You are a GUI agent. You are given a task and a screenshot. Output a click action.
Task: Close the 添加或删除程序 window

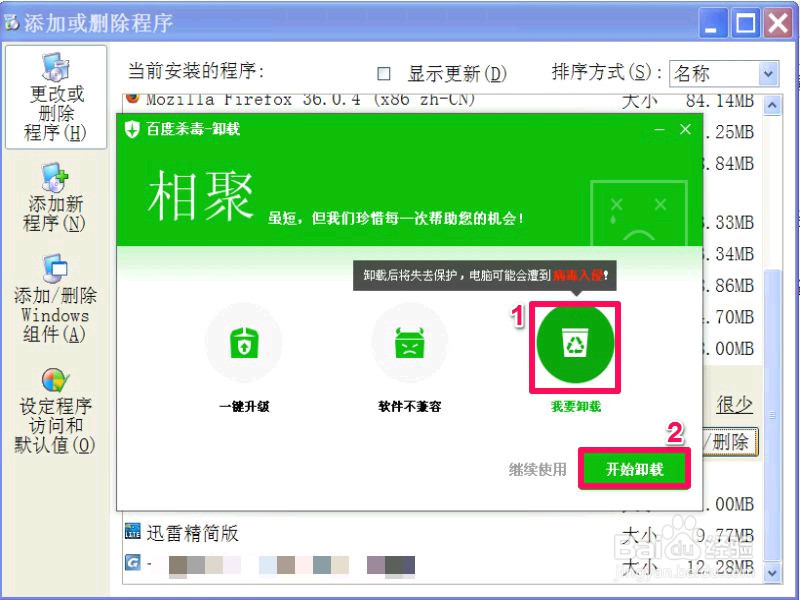(x=779, y=23)
